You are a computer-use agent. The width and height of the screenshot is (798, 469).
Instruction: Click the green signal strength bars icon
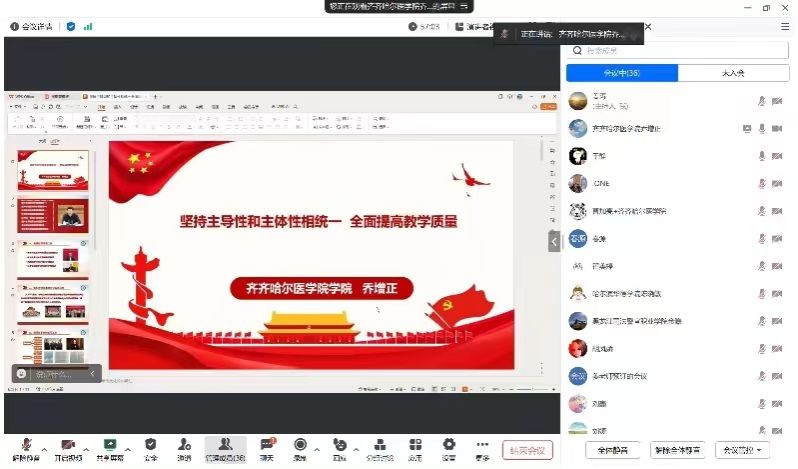point(87,27)
